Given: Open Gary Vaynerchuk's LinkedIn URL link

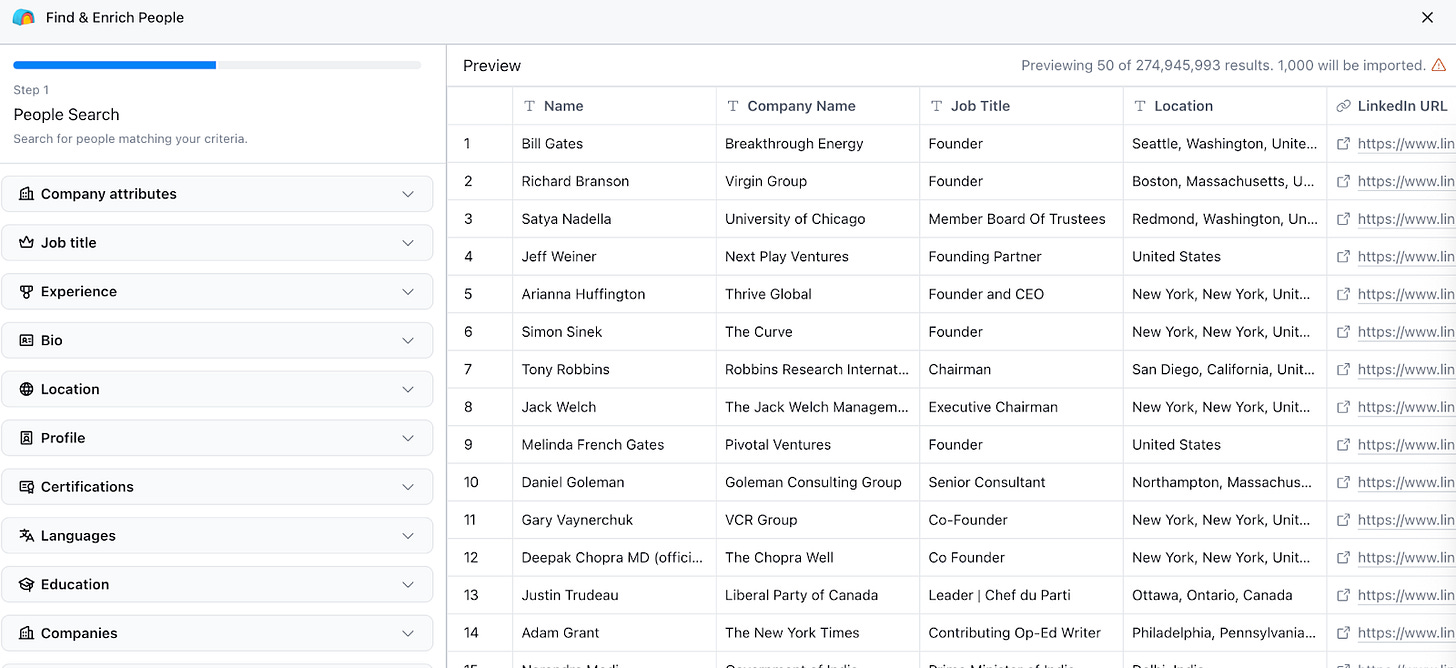Looking at the screenshot, I should (x=1406, y=520).
